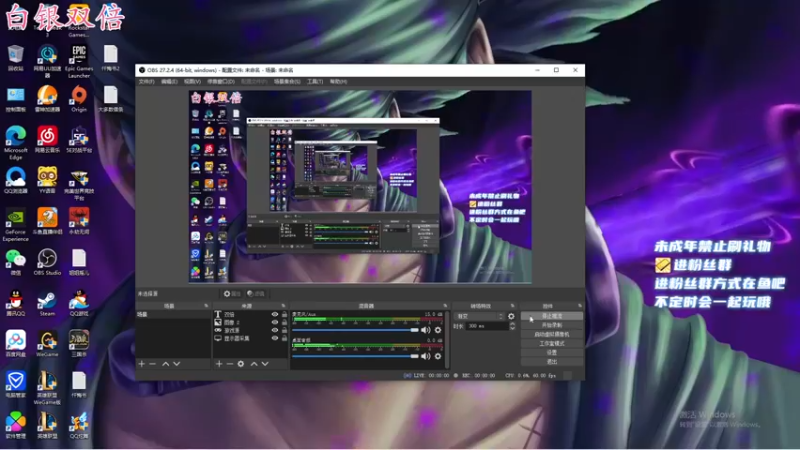800x450 pixels.
Task: Add a new source with plus icon
Action: (219, 364)
